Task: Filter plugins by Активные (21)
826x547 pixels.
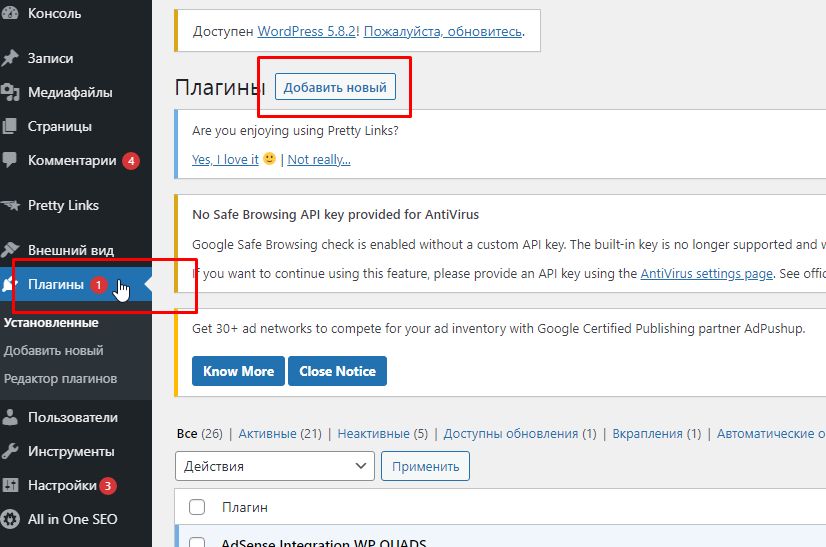Action: click(x=279, y=434)
